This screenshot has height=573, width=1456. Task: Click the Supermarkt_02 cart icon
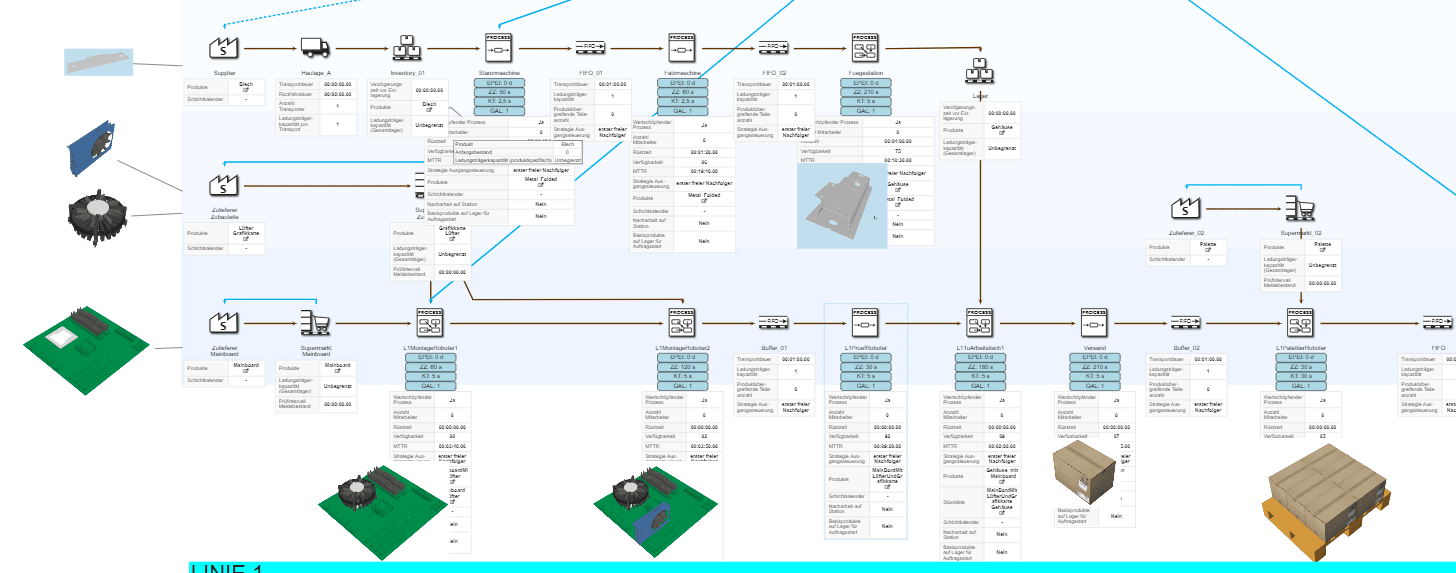[x=1298, y=207]
